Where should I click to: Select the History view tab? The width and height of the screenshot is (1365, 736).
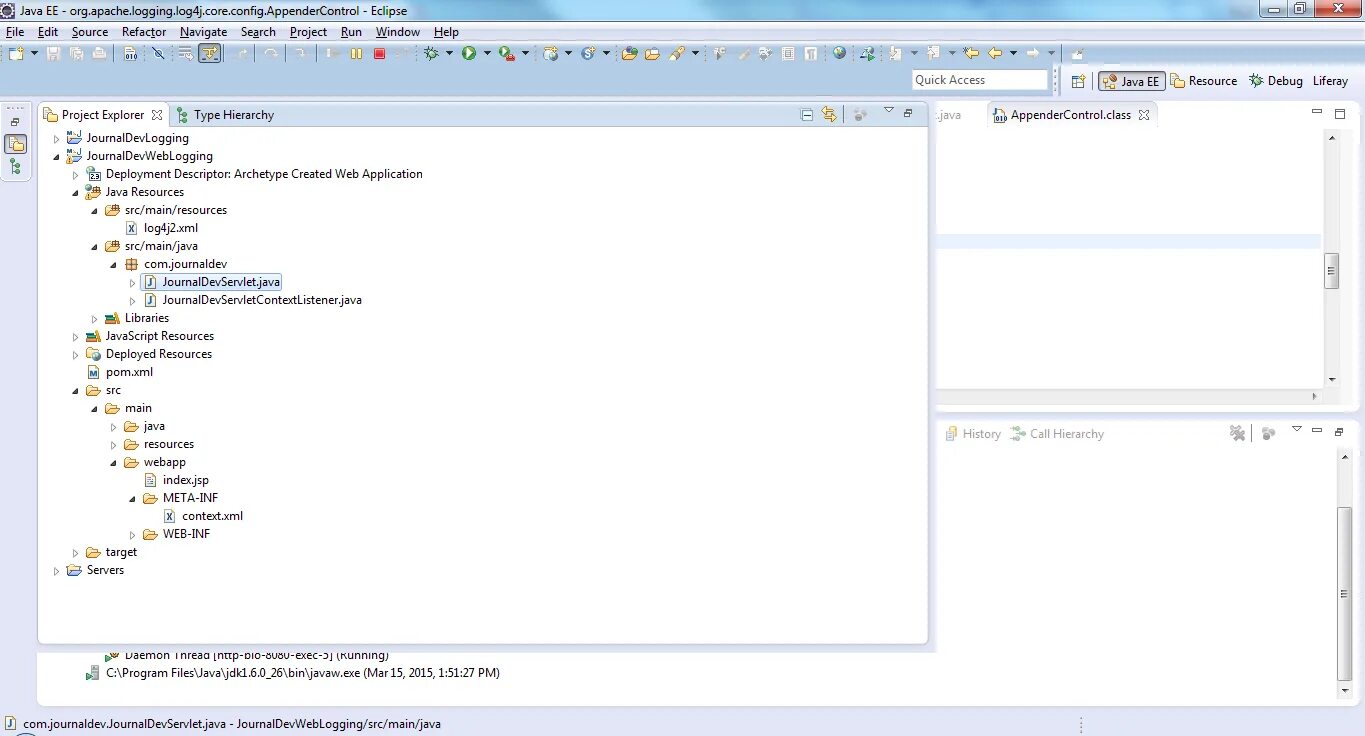click(972, 434)
